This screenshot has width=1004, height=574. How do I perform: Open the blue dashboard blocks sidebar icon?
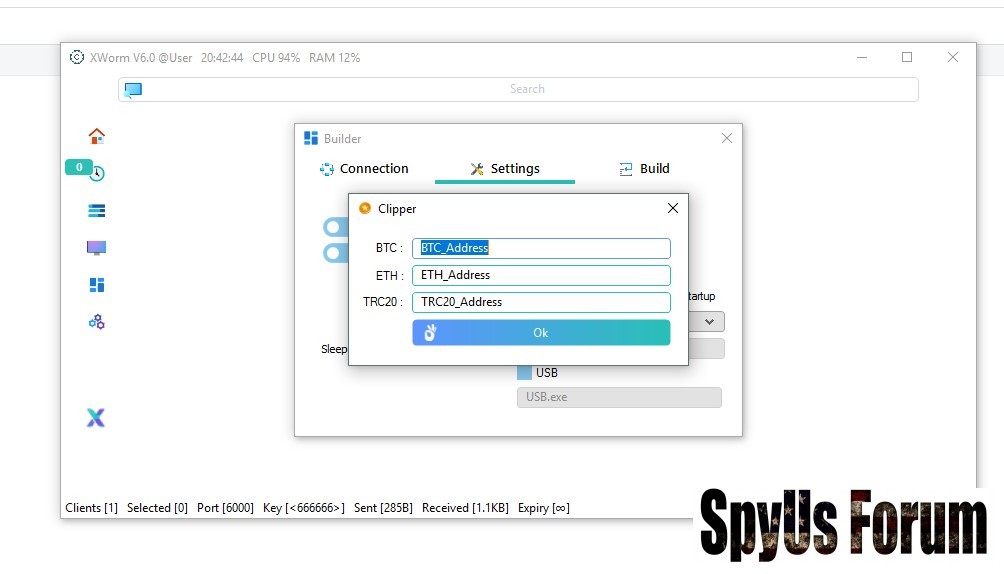click(96, 285)
